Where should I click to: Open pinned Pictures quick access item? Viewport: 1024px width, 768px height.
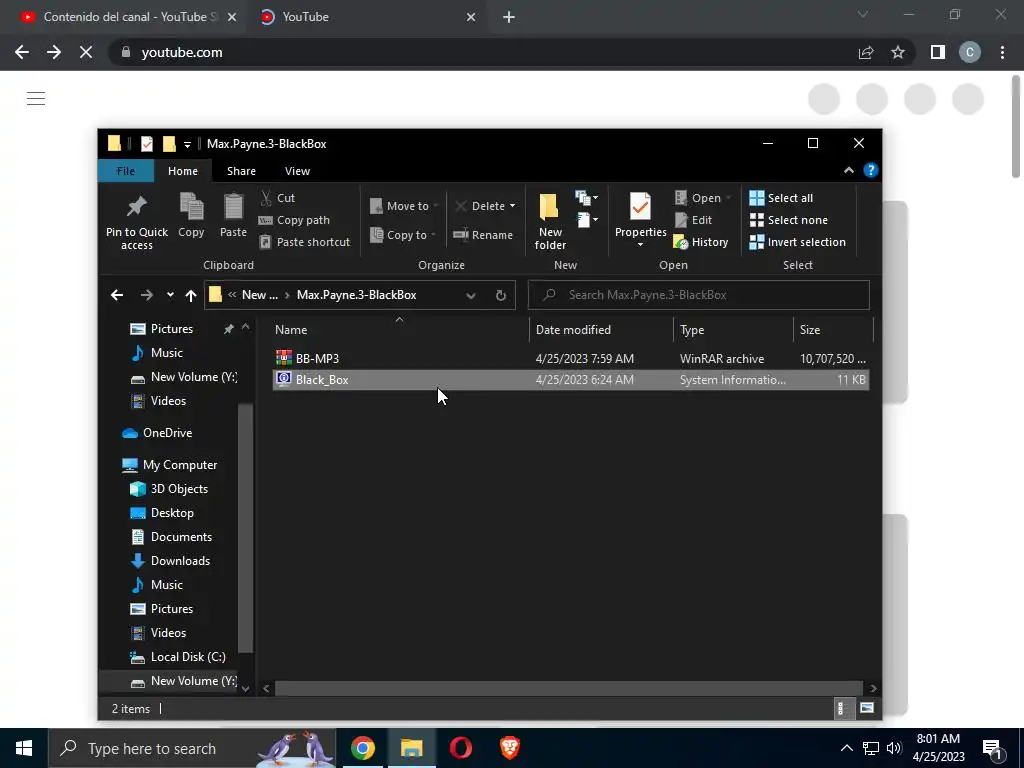[x=161, y=329]
